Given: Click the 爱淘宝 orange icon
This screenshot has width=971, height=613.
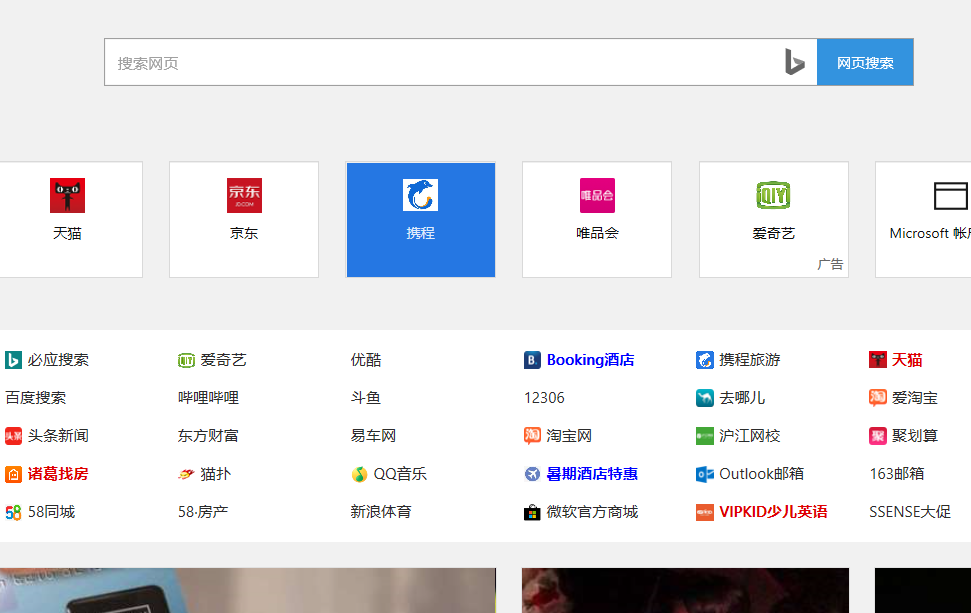Looking at the screenshot, I should pos(877,398).
